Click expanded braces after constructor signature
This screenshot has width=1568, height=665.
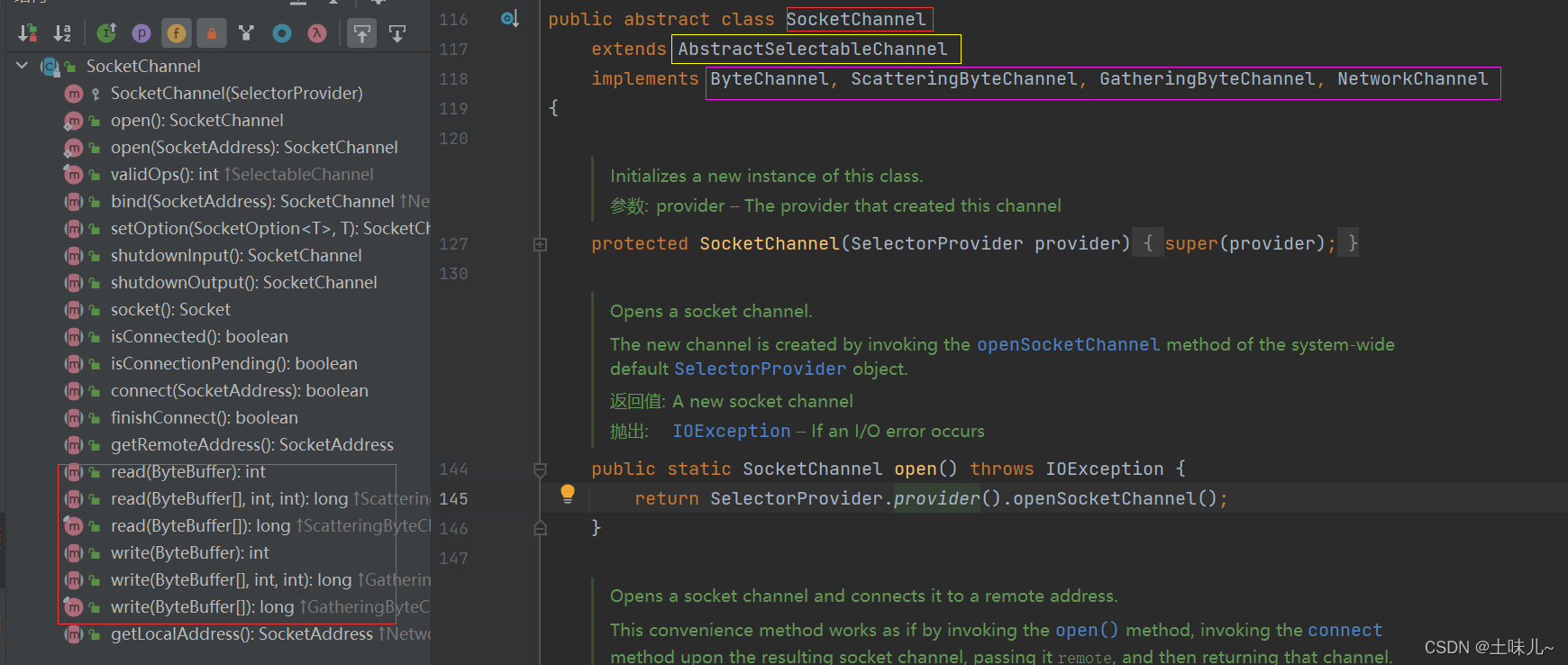(x=1147, y=243)
